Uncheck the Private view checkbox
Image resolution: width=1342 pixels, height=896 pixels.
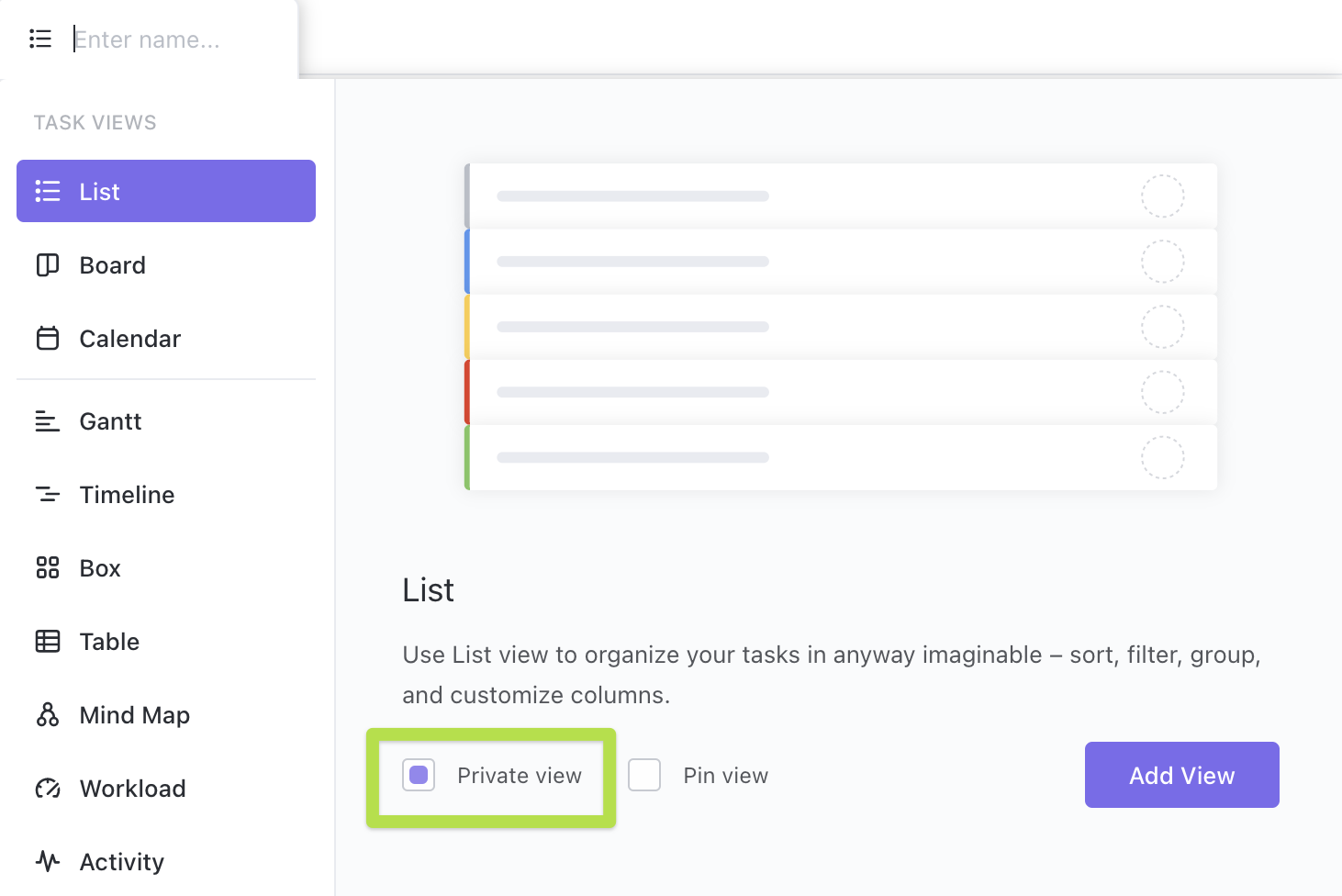coord(419,775)
